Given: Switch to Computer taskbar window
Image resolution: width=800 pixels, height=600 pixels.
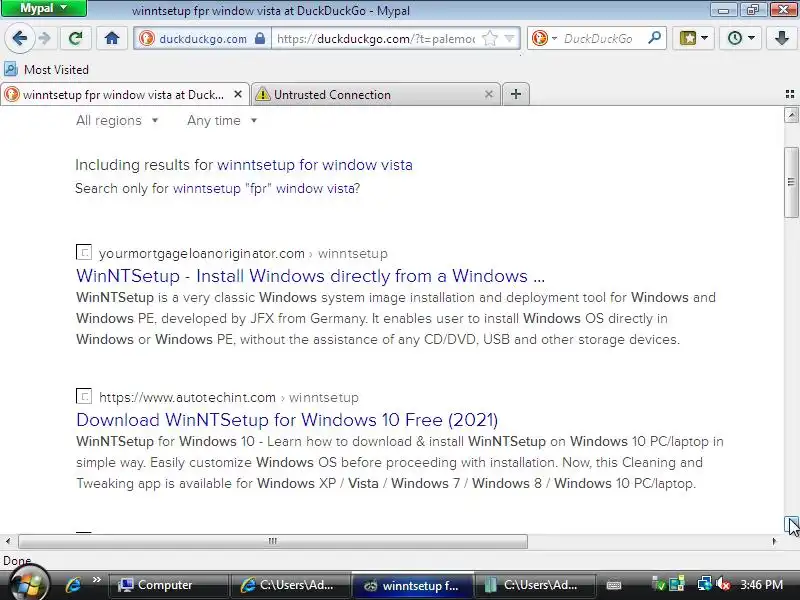Looking at the screenshot, I should (168, 585).
